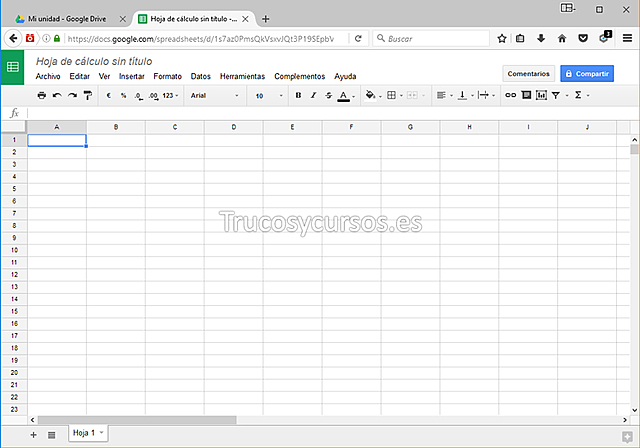Format as percent
This screenshot has height=448, width=640.
(x=123, y=95)
